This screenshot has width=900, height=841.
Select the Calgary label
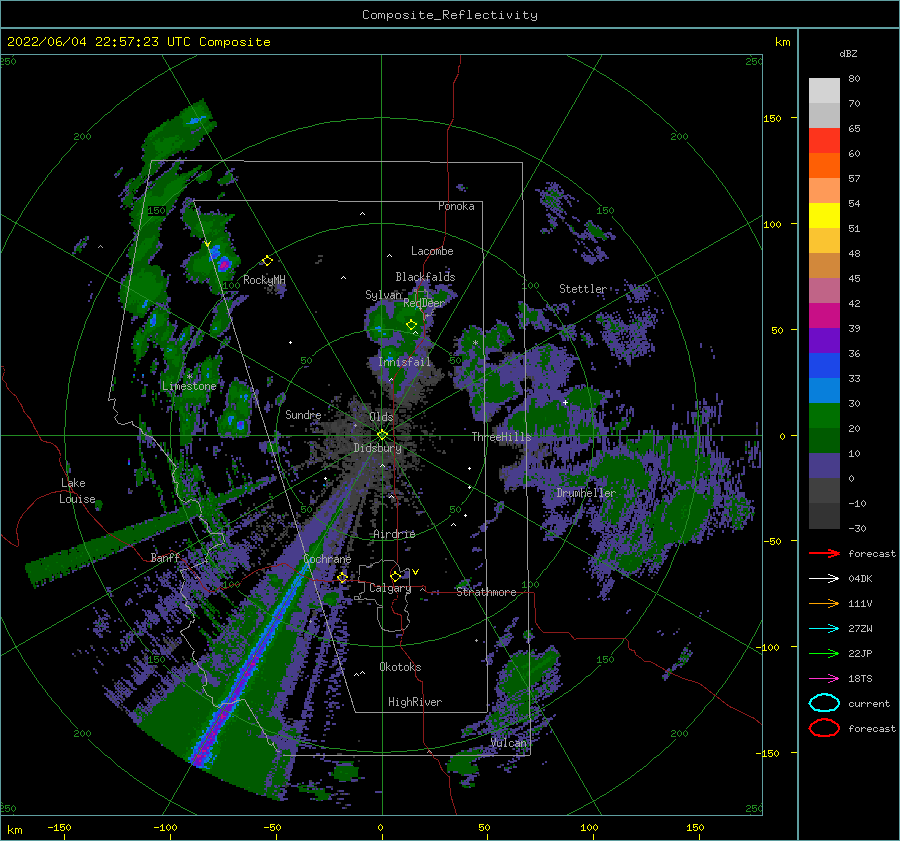click(x=390, y=588)
